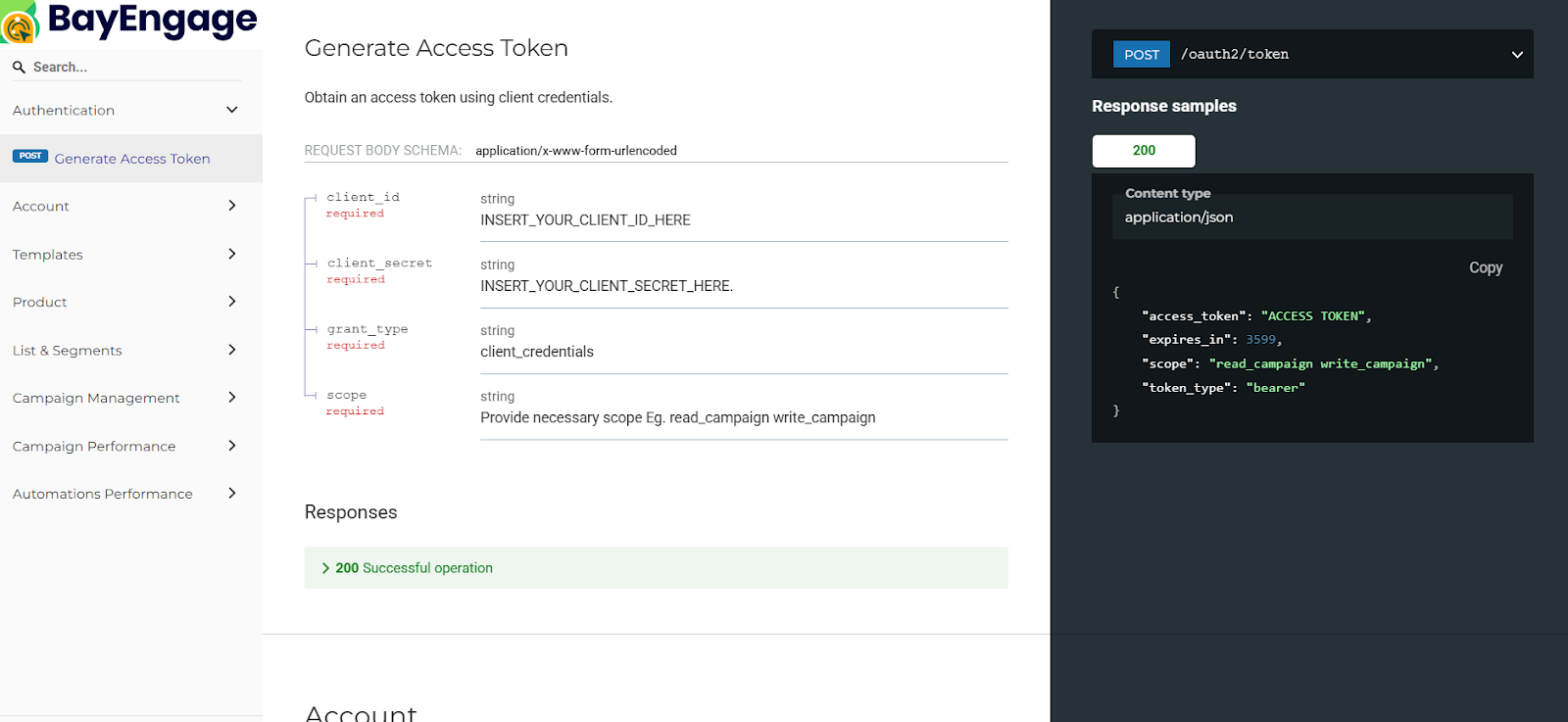Click INSERT_YOUR_CLIENT_SECRET_HERE description text

tap(607, 286)
